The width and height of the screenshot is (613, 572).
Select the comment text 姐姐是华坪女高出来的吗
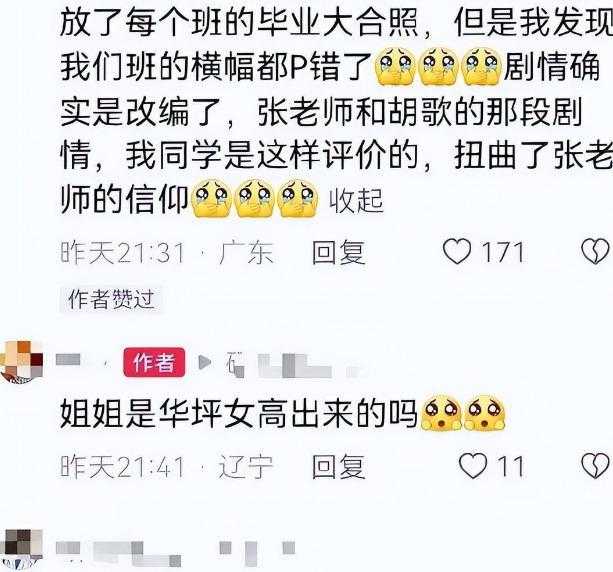pos(238,414)
